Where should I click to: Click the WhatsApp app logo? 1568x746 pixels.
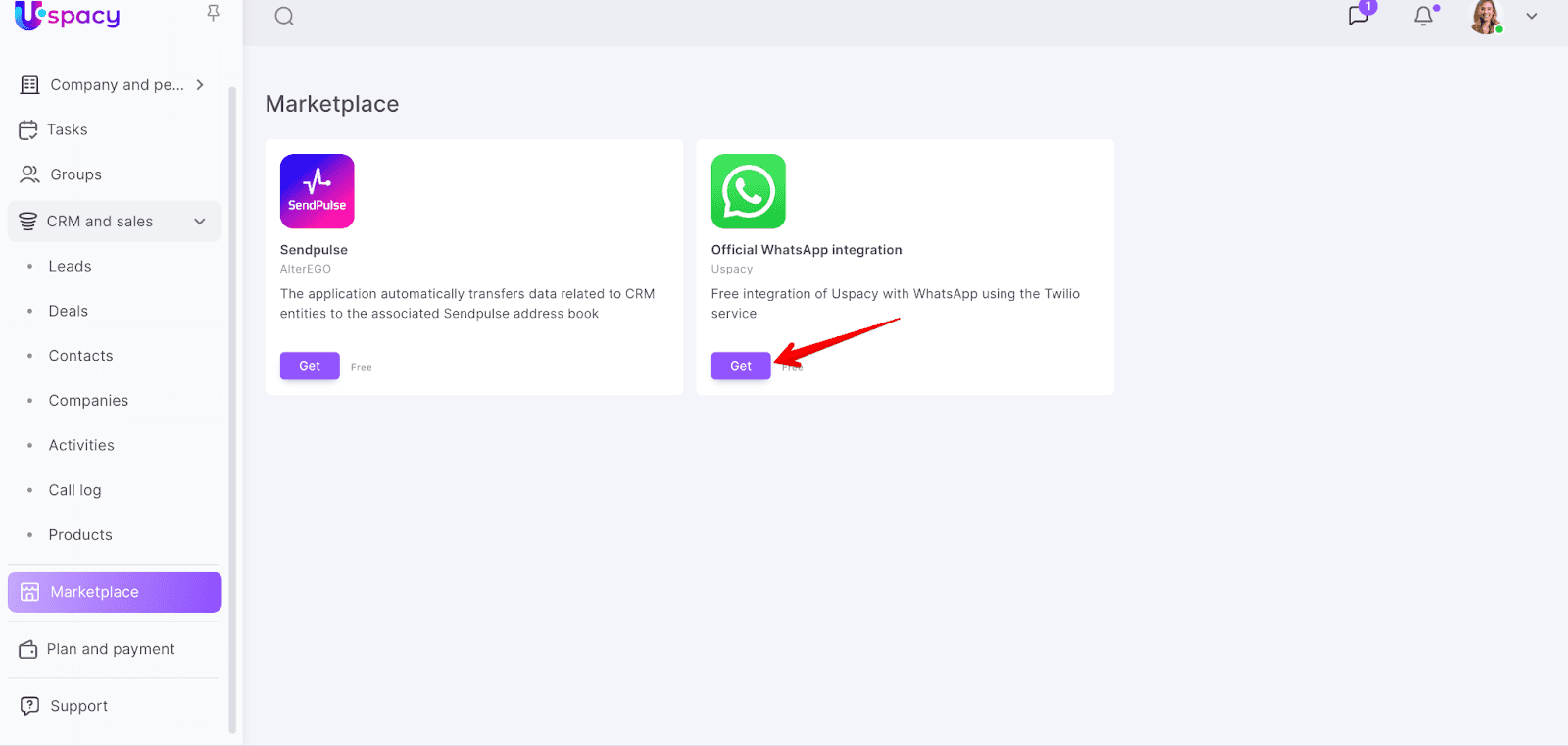click(749, 191)
